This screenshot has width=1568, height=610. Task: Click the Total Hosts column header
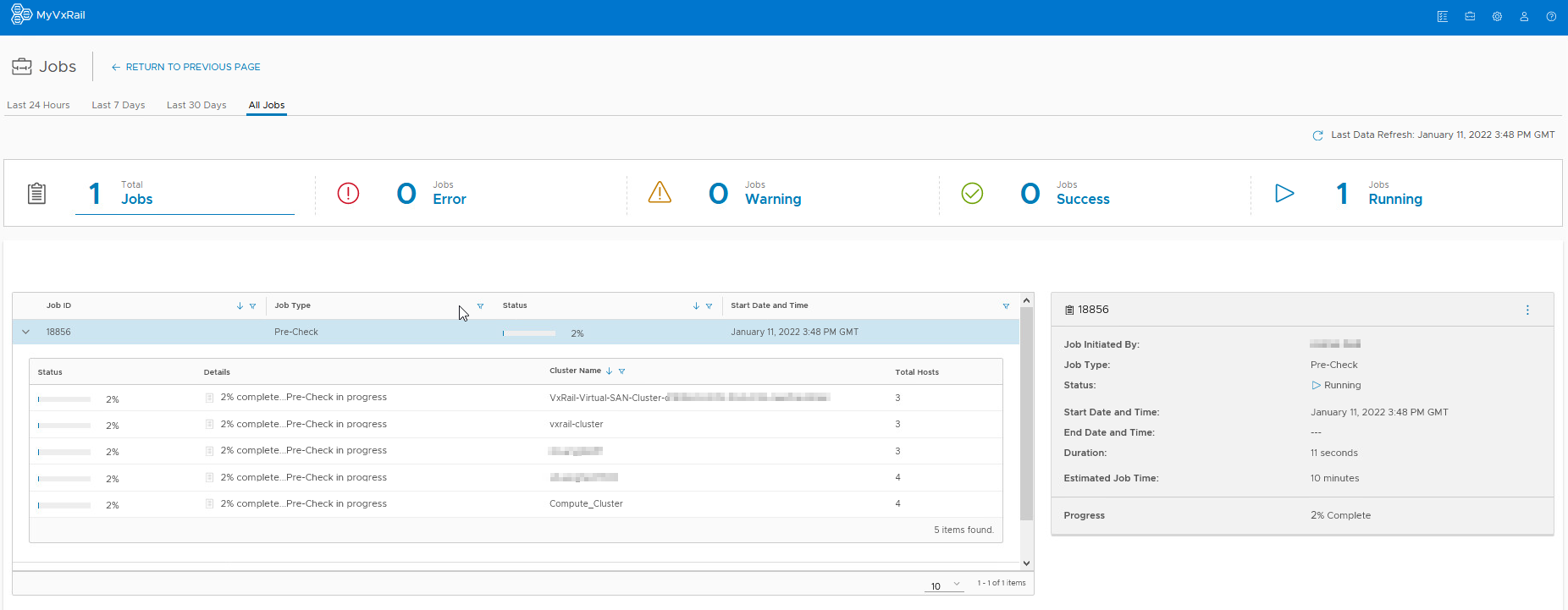click(x=917, y=372)
